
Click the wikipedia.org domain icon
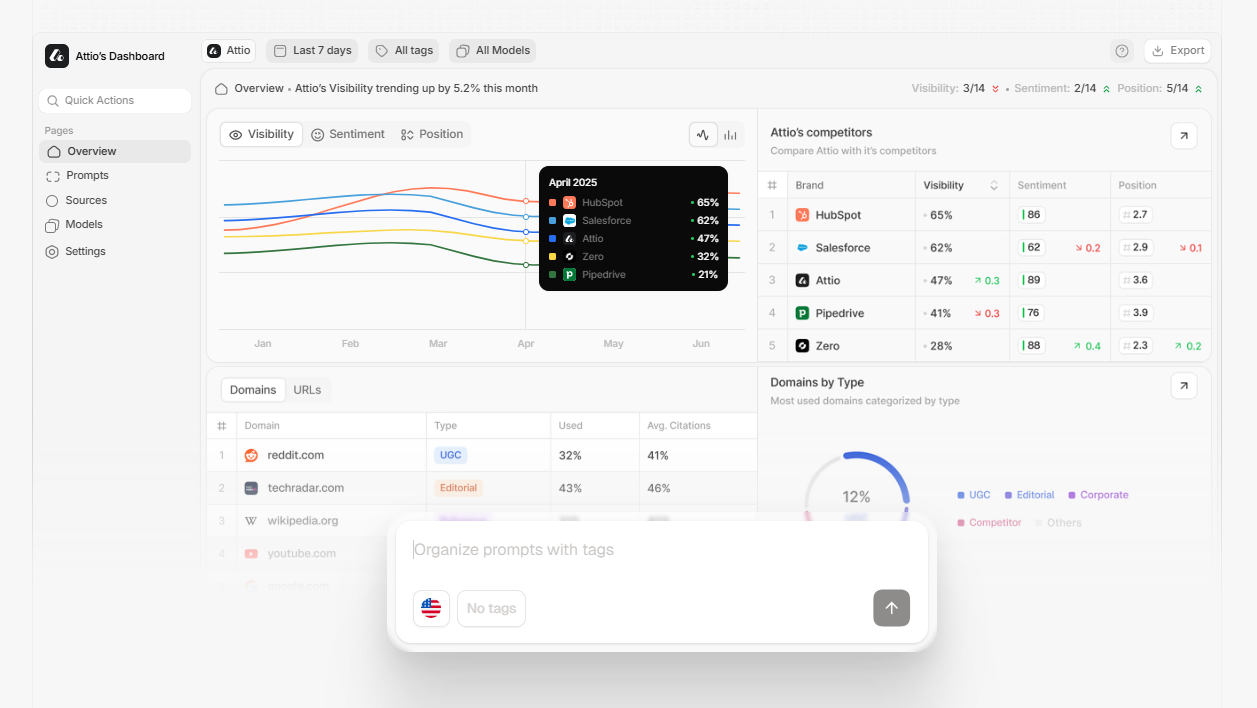click(x=251, y=521)
